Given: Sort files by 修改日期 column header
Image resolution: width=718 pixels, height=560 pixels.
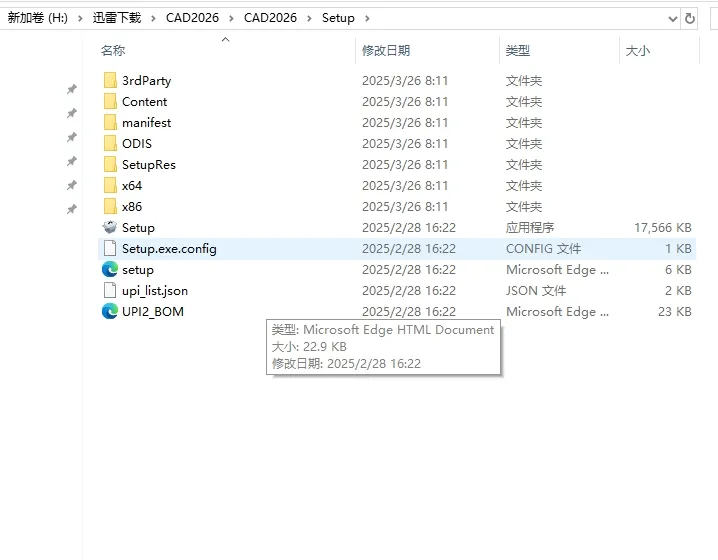Looking at the screenshot, I should coord(386,50).
